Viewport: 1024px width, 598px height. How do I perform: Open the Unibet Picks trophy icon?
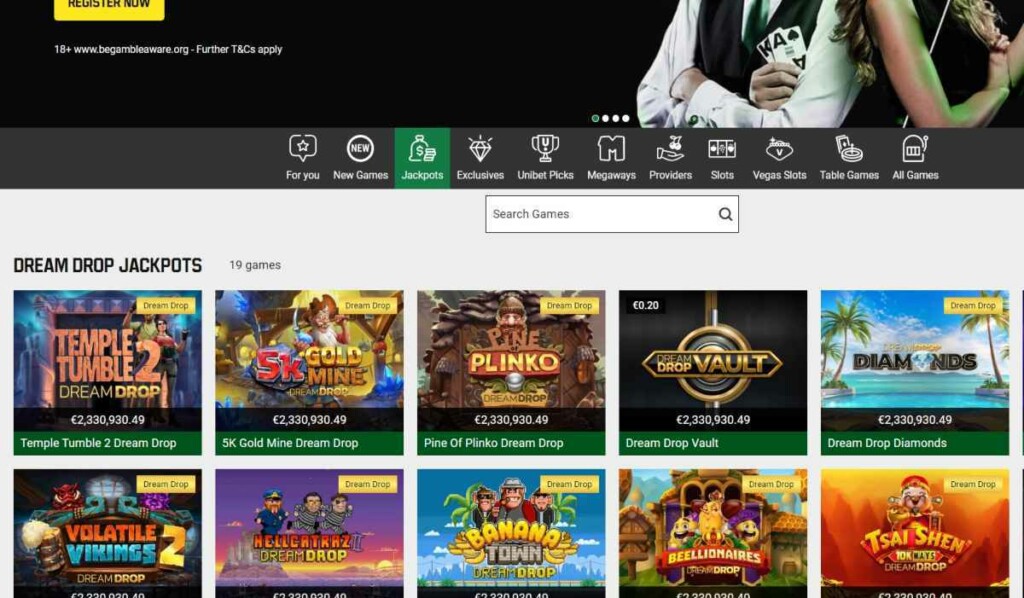(545, 148)
